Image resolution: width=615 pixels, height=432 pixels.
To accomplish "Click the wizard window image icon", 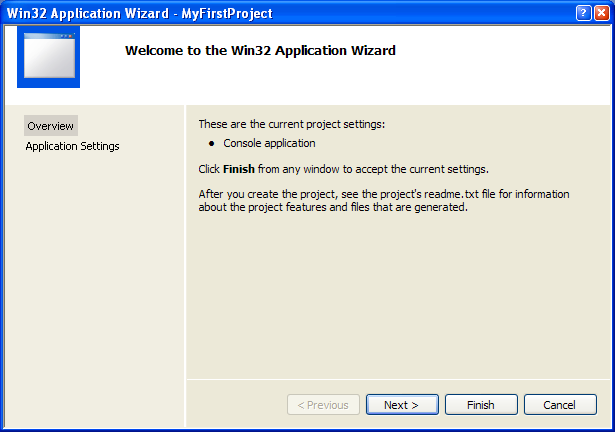I will 49,57.
